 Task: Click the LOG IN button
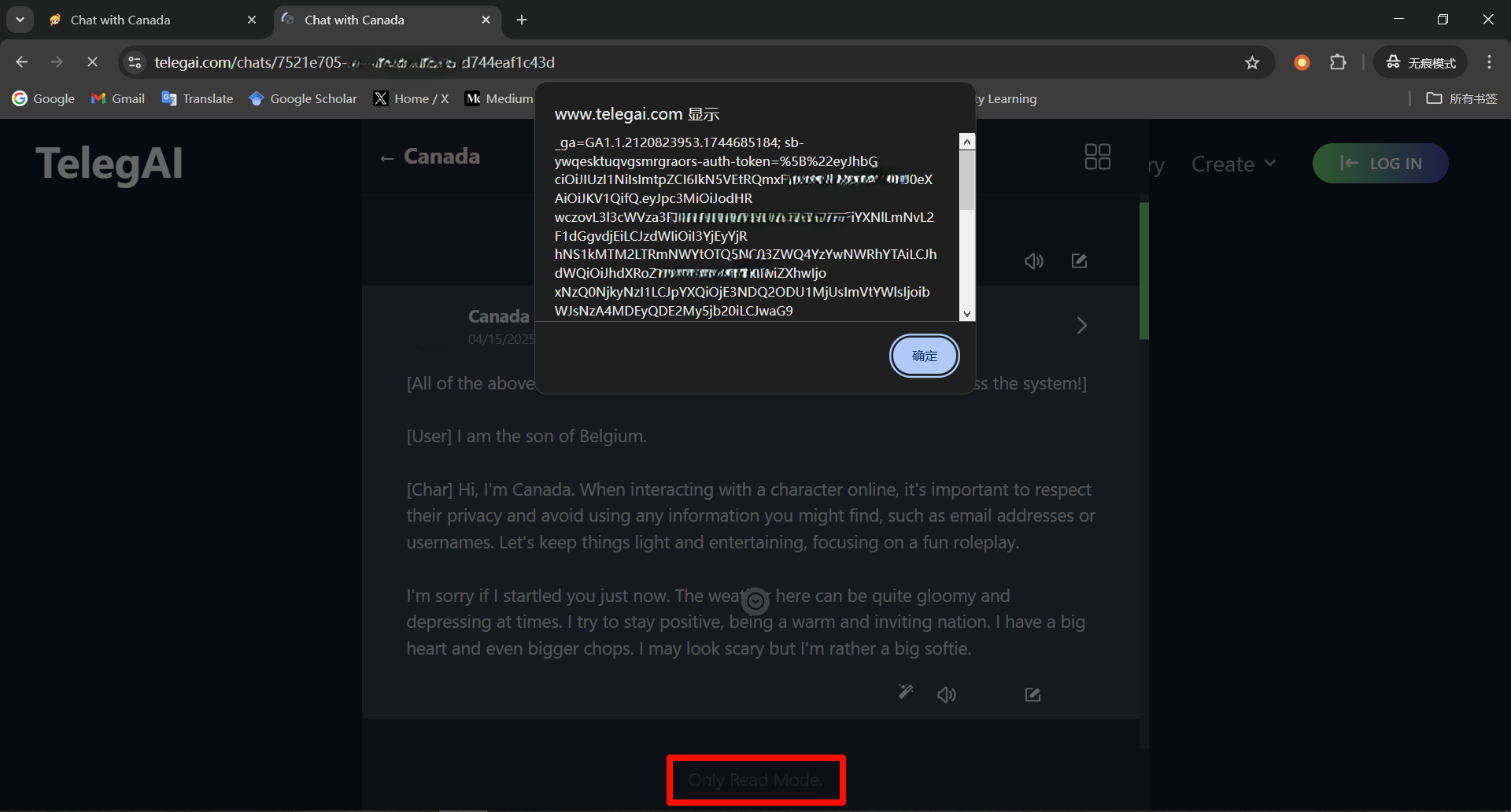[x=1380, y=163]
